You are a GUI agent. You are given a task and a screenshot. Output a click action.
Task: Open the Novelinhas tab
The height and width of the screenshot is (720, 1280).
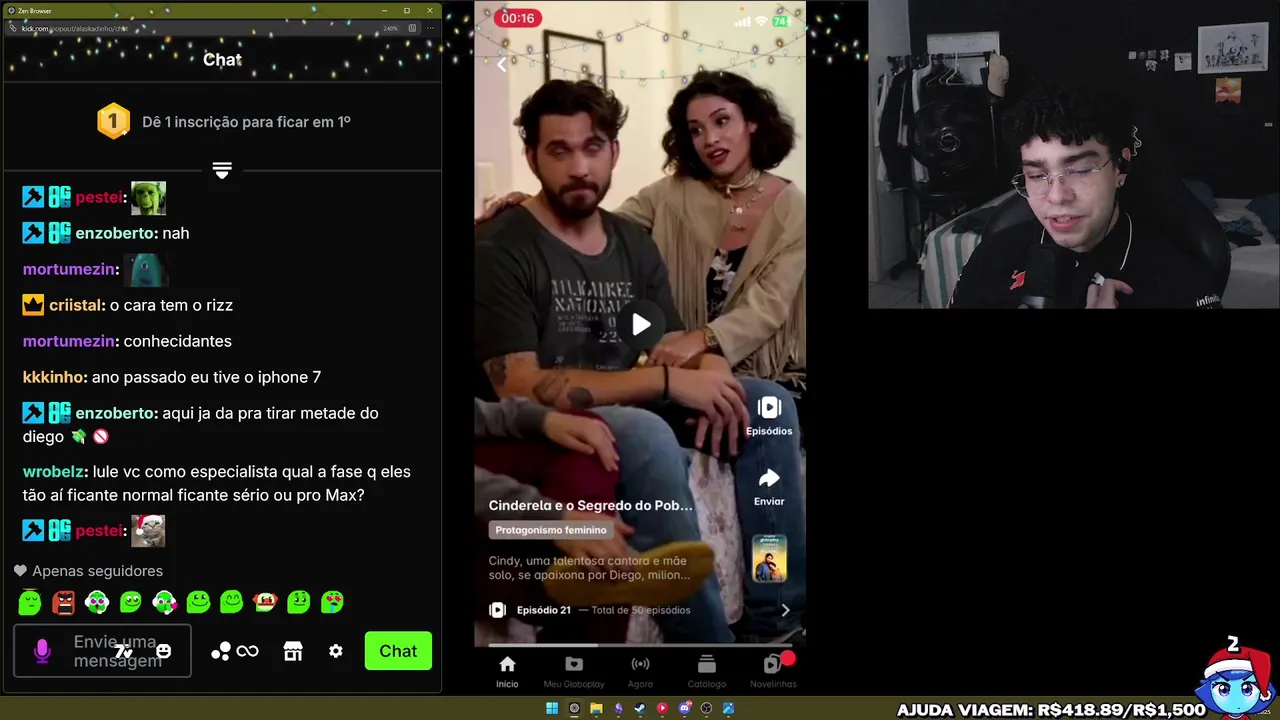[773, 671]
